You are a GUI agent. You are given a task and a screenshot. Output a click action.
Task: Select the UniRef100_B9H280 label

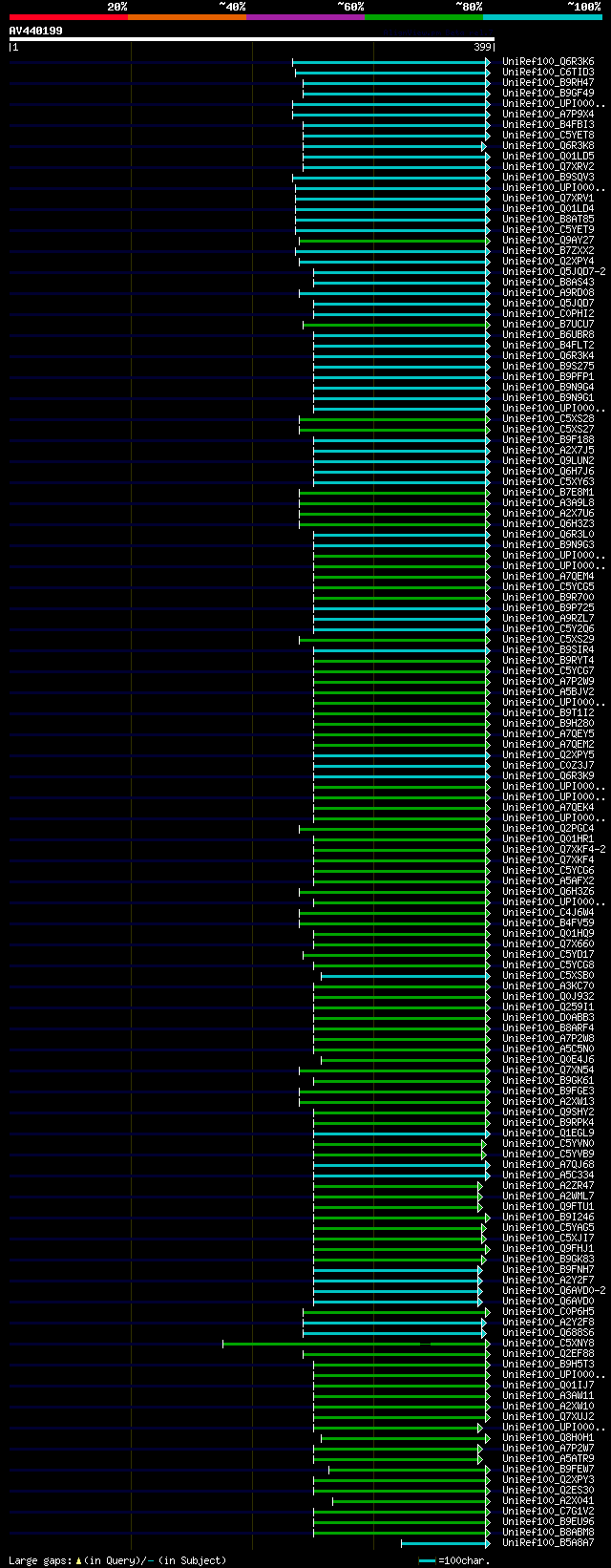[x=548, y=723]
